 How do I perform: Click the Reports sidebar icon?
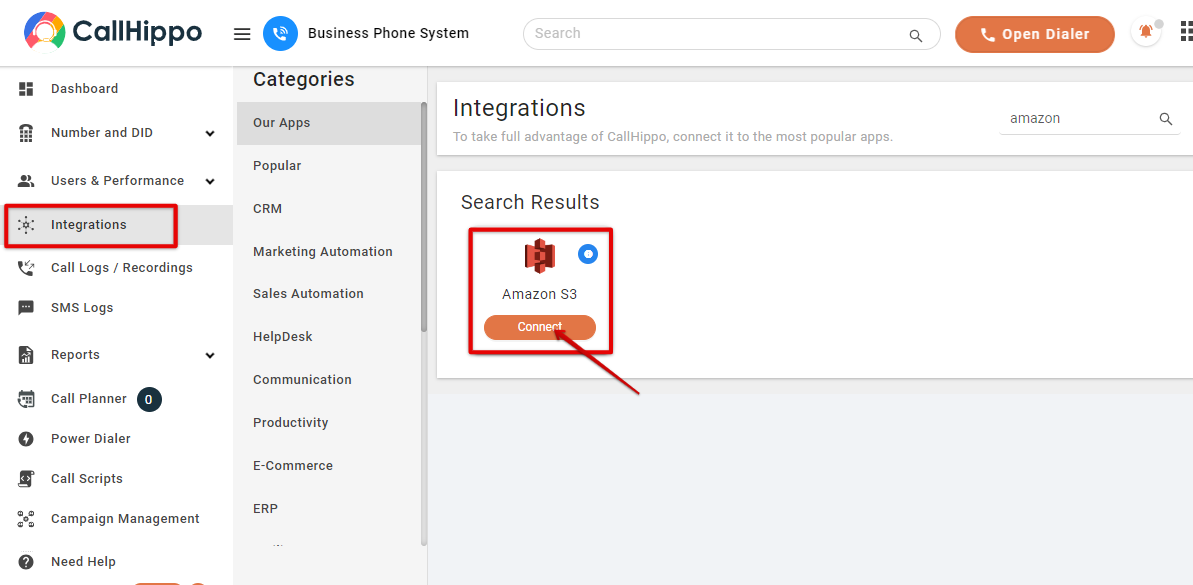[x=26, y=355]
